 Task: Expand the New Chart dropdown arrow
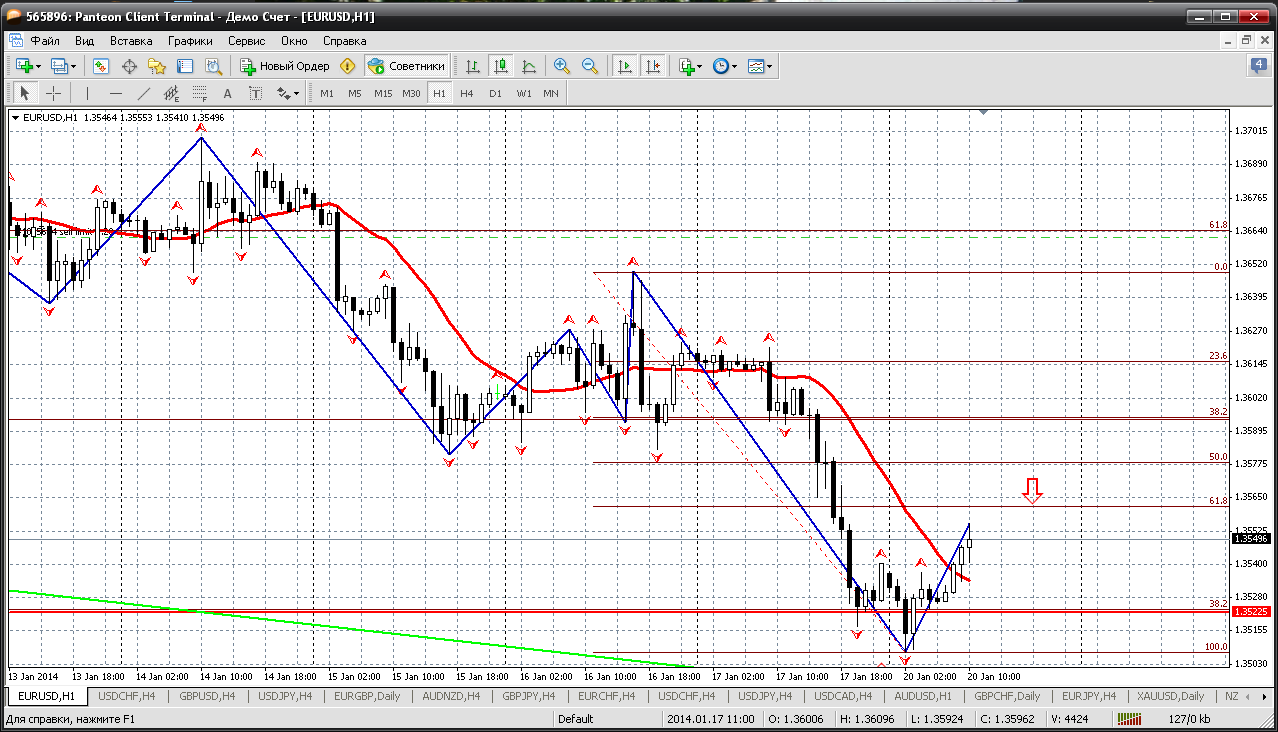tap(39, 66)
